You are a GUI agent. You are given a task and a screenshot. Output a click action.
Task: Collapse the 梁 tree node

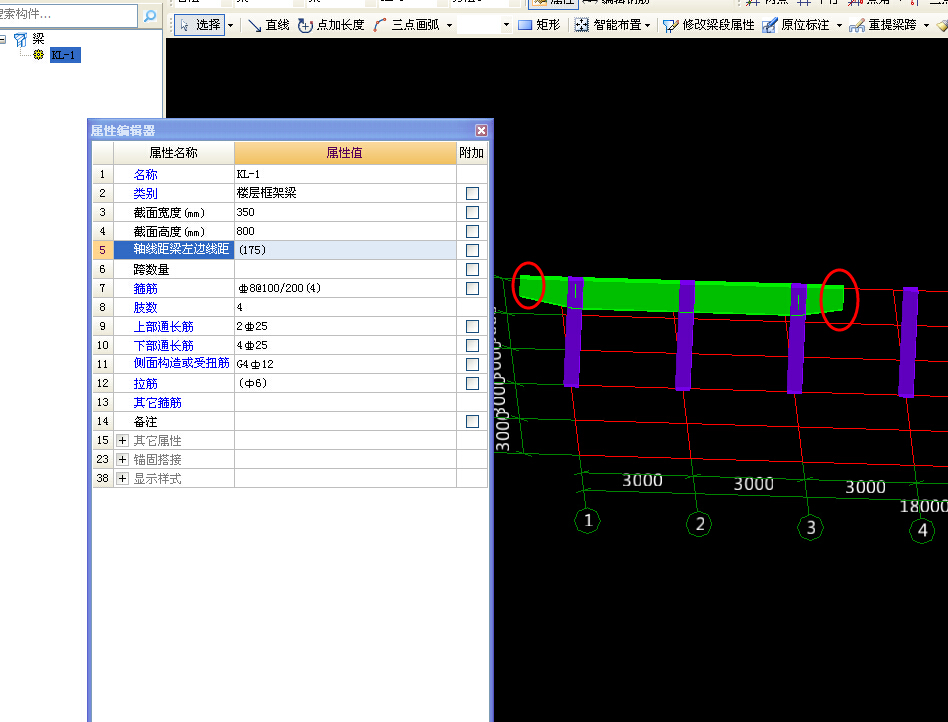click(3, 39)
